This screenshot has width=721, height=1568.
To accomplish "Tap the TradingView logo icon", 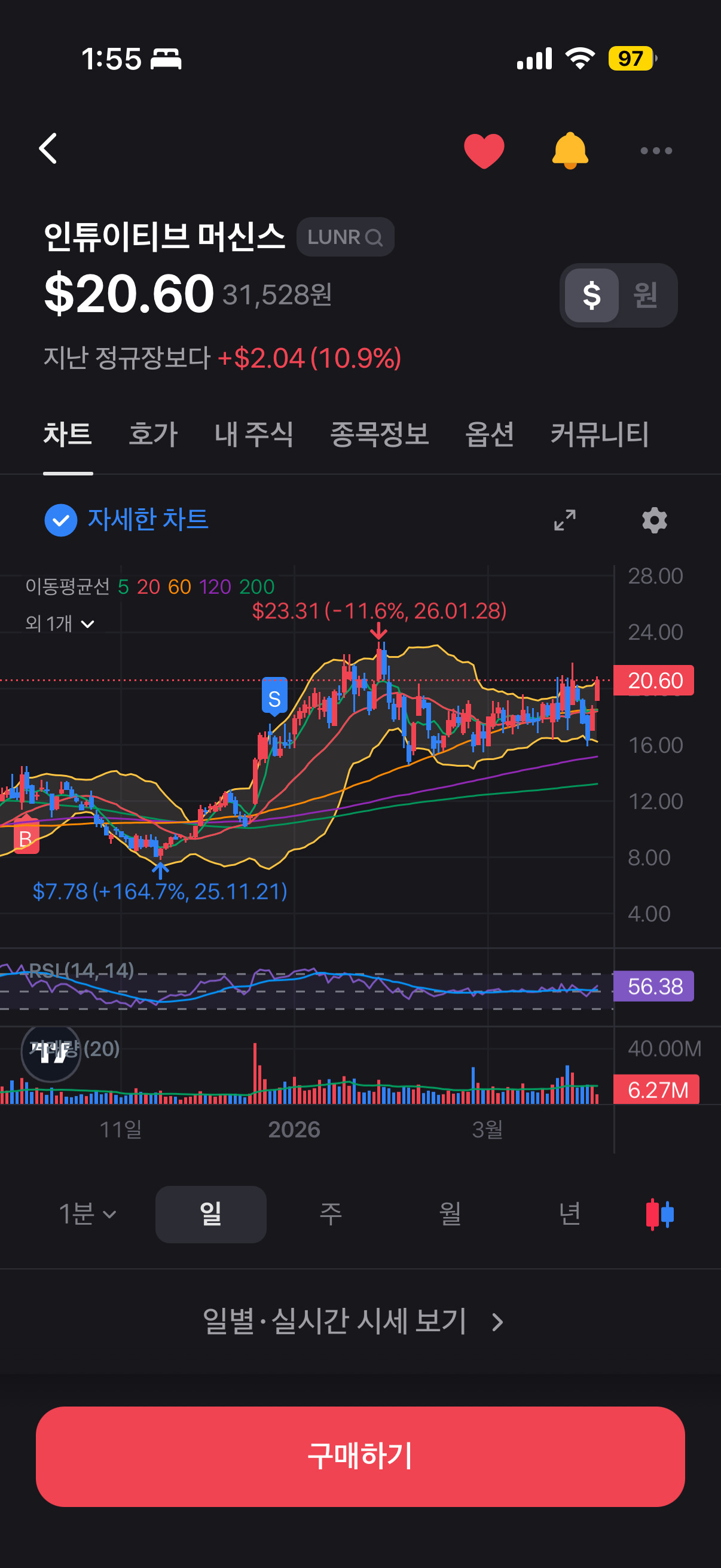I will pyautogui.click(x=51, y=1052).
